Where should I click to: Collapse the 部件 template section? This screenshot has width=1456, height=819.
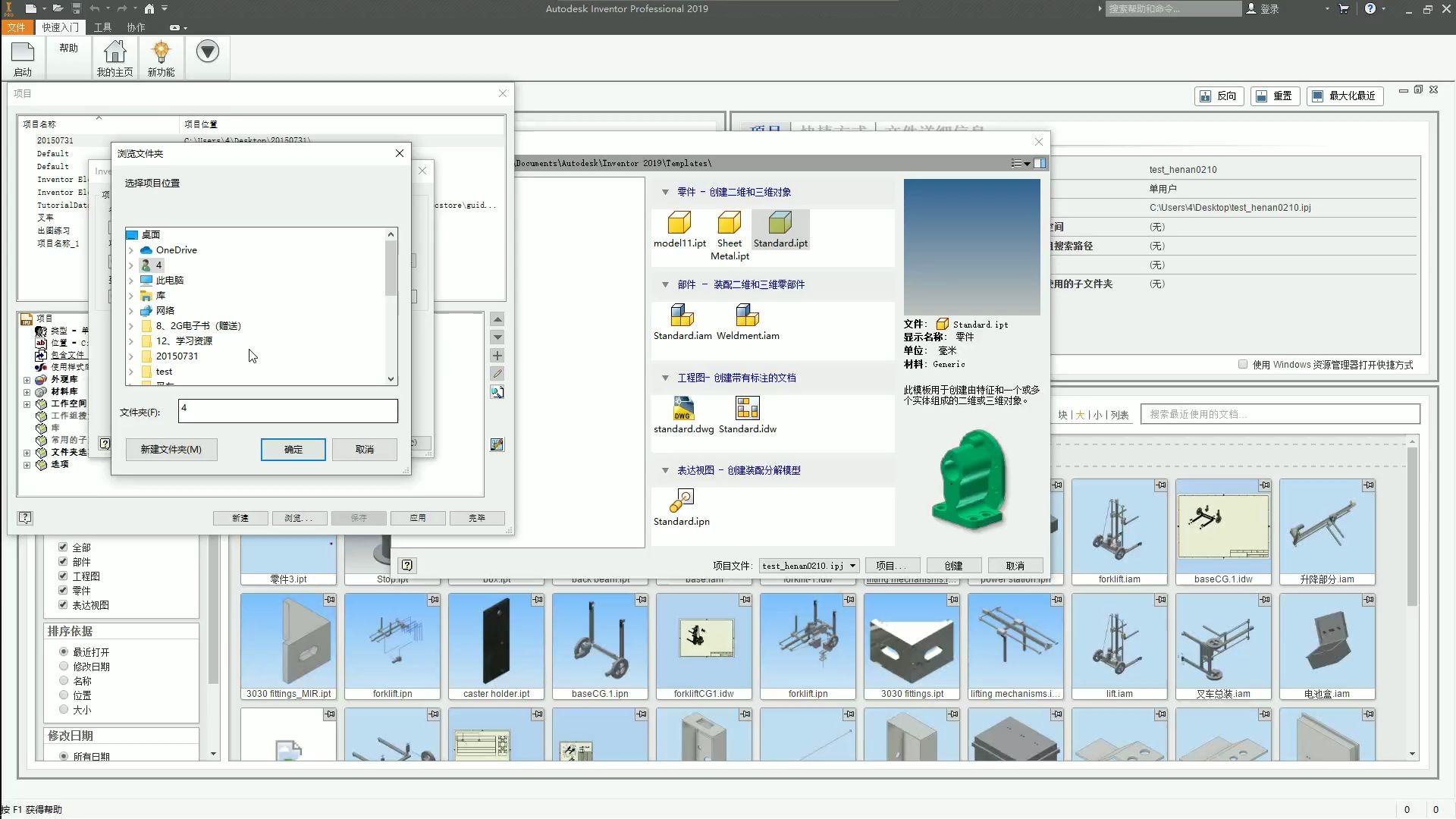click(x=665, y=285)
